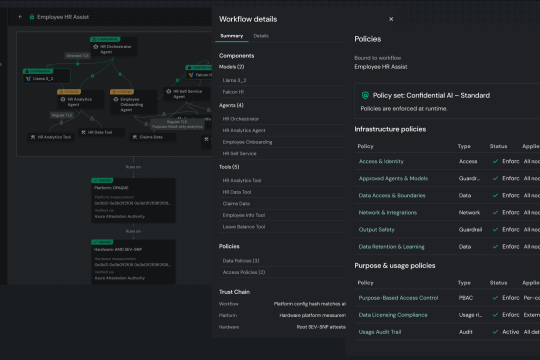Click the Attested TLS edge label

(x=77, y=55)
